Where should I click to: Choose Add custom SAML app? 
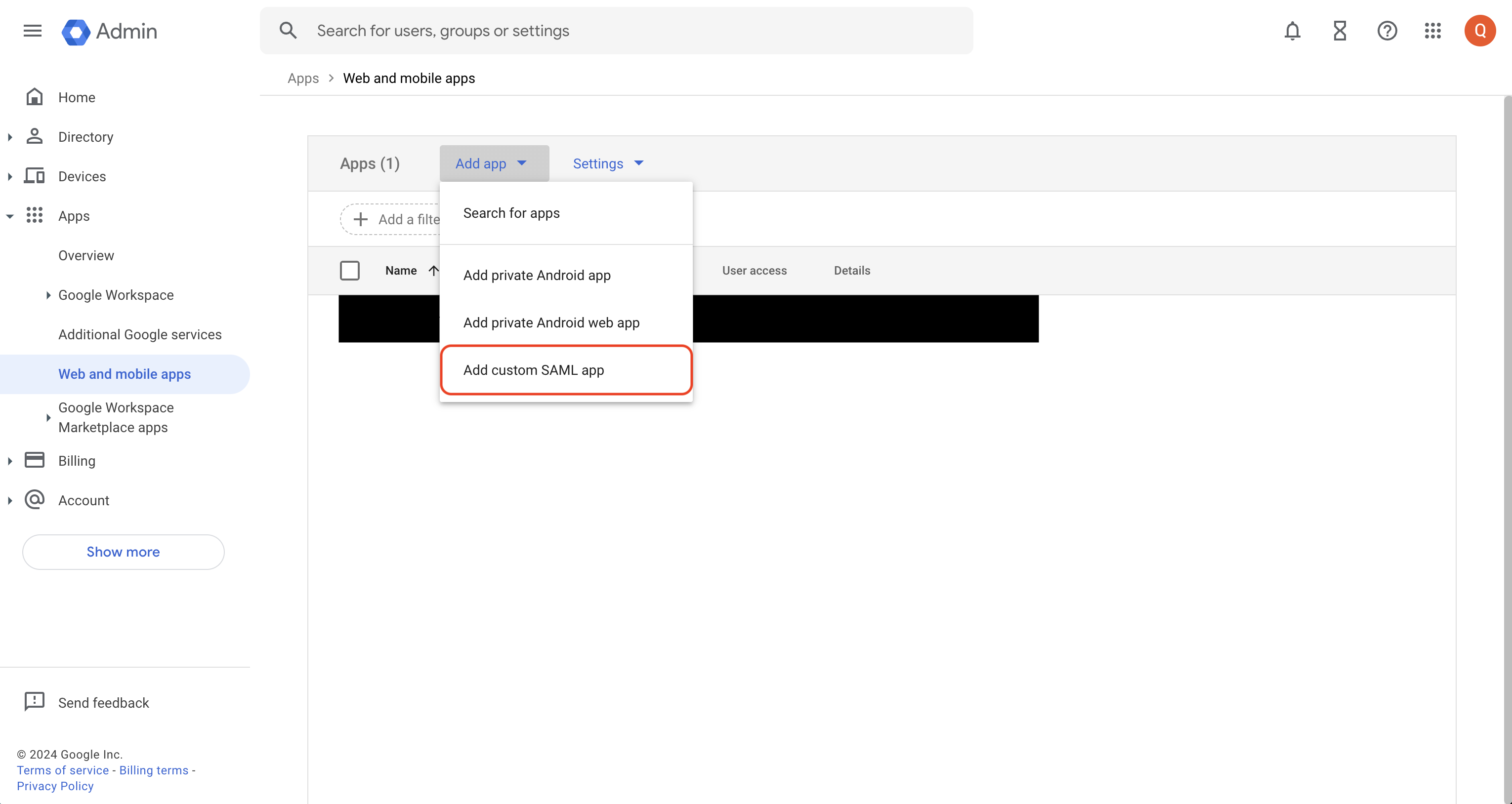[x=566, y=370]
